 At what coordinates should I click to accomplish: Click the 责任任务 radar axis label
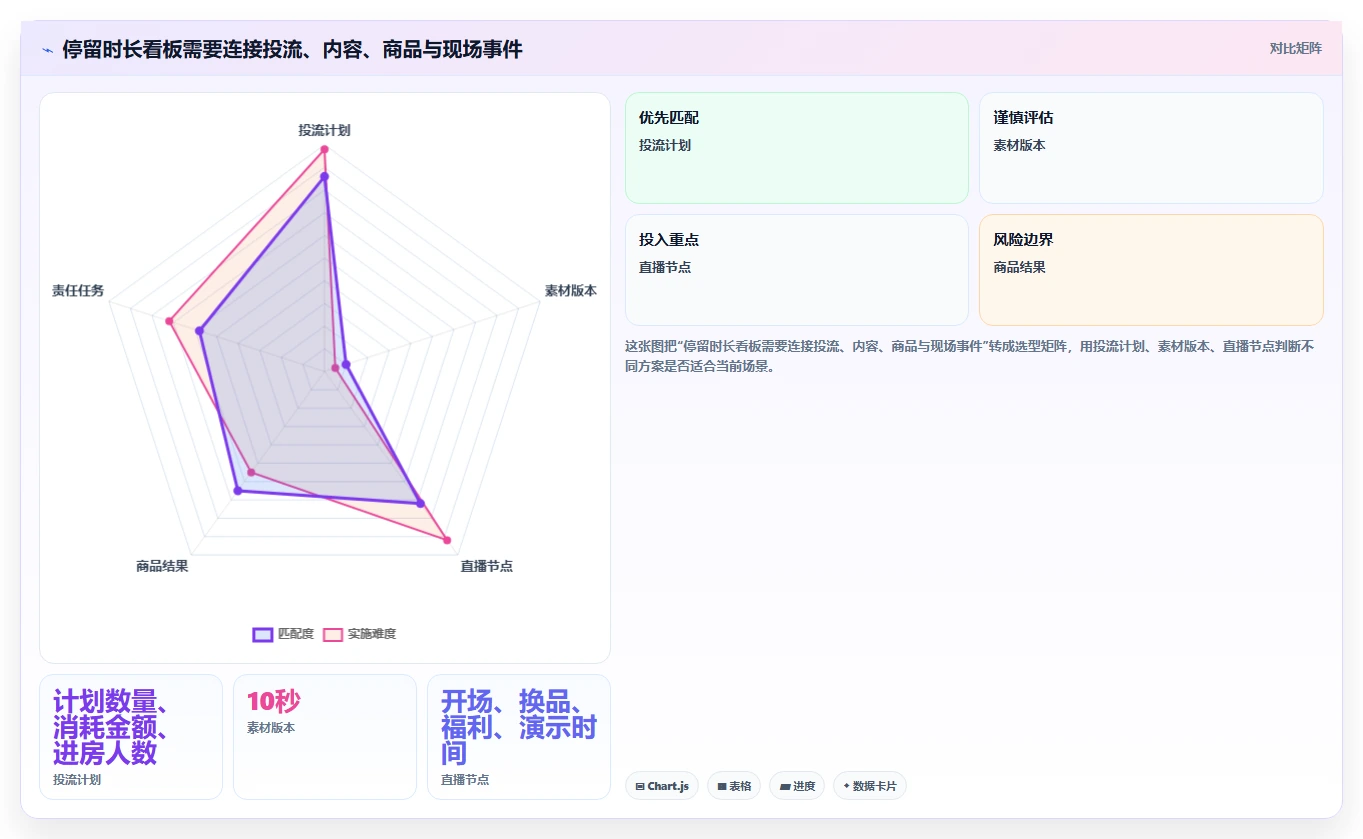78,290
